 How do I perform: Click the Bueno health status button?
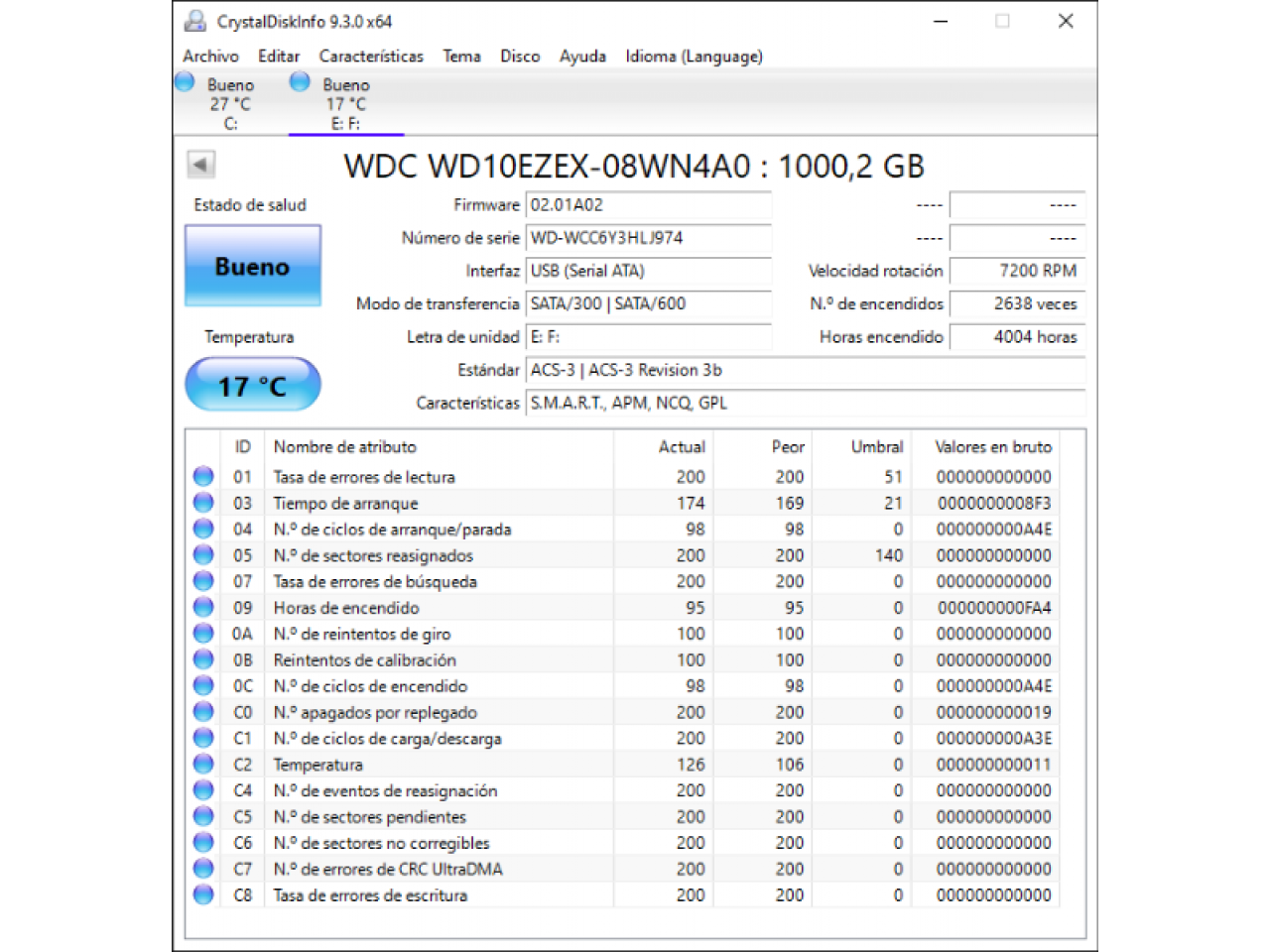[x=253, y=266]
